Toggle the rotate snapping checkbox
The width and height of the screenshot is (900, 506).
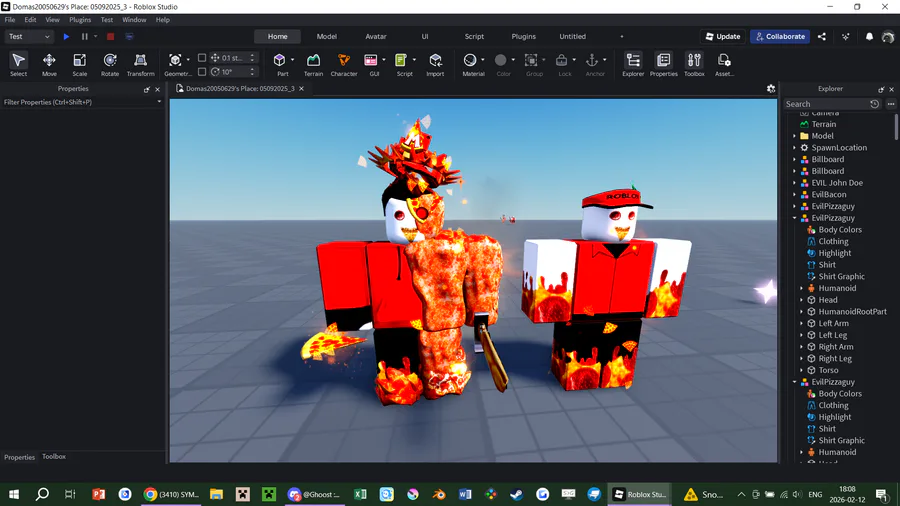(202, 72)
